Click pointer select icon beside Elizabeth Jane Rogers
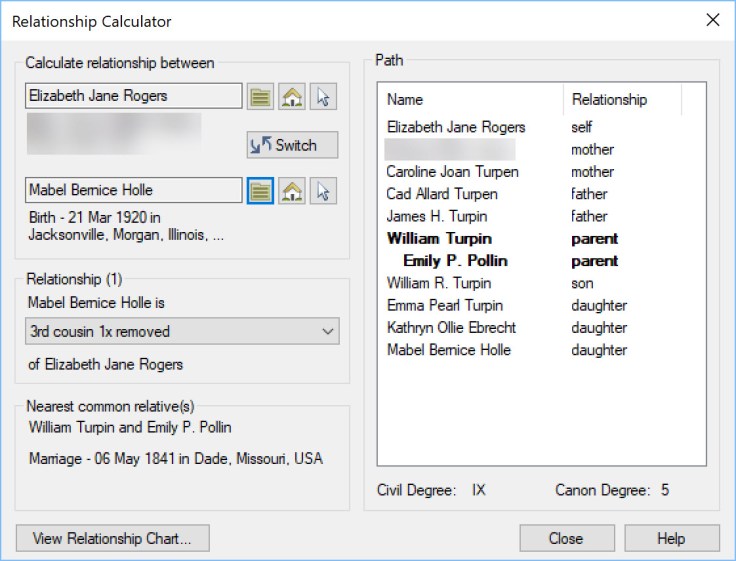The image size is (736, 561). pos(323,97)
